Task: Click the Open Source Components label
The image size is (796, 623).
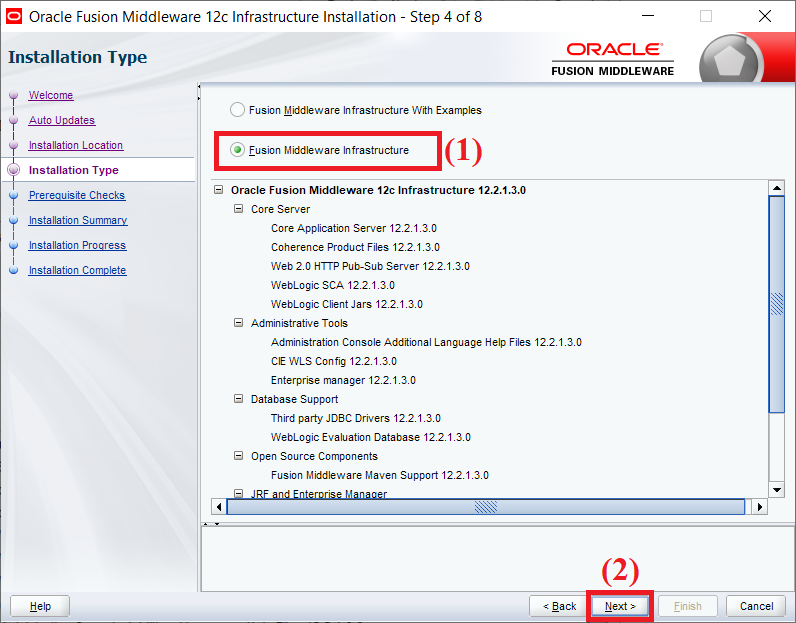Action: pos(314,456)
